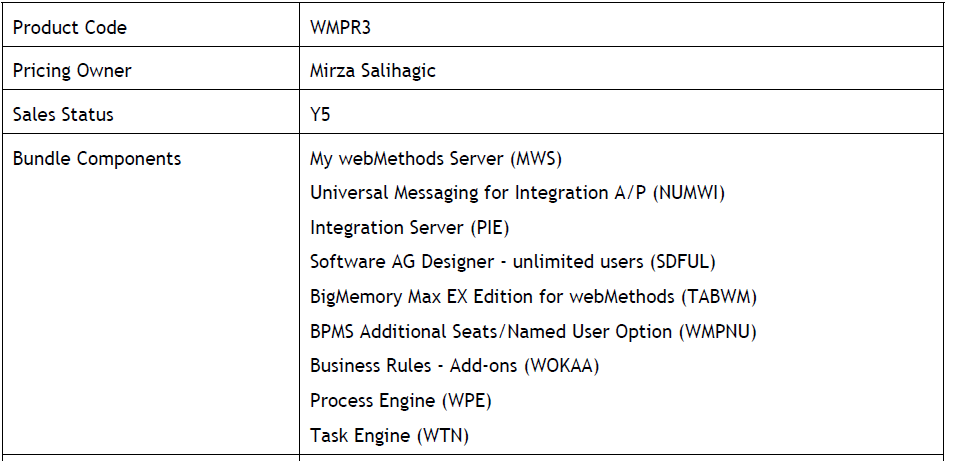Select Software AG Designer unlimited users line
The image size is (970, 461).
513,262
